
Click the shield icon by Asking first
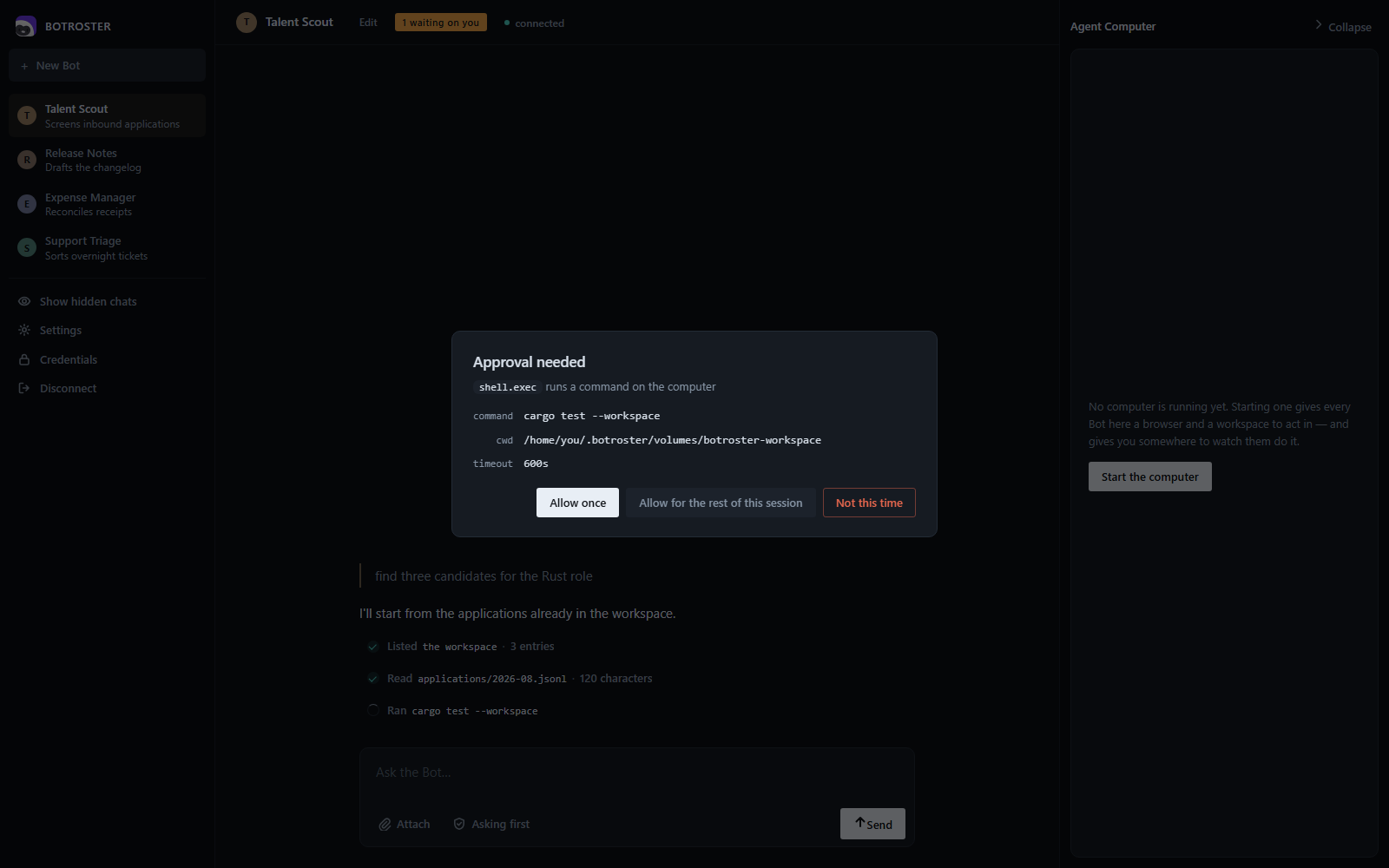[459, 824]
